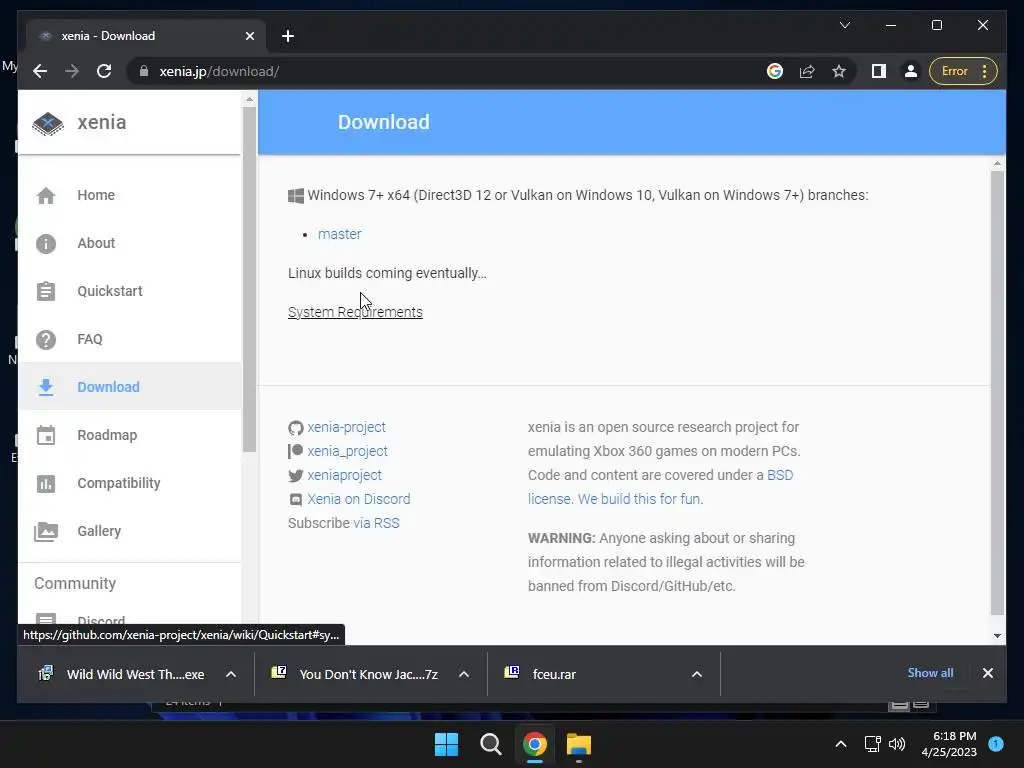The width and height of the screenshot is (1024, 768).
Task: Open the Chrome profile icon
Action: click(x=911, y=71)
